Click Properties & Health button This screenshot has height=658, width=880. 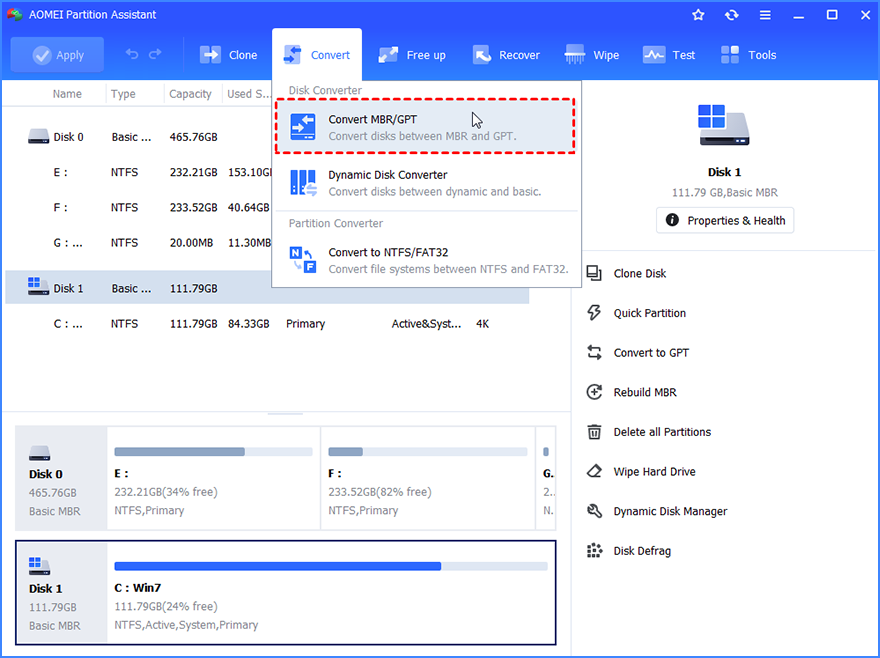(725, 221)
